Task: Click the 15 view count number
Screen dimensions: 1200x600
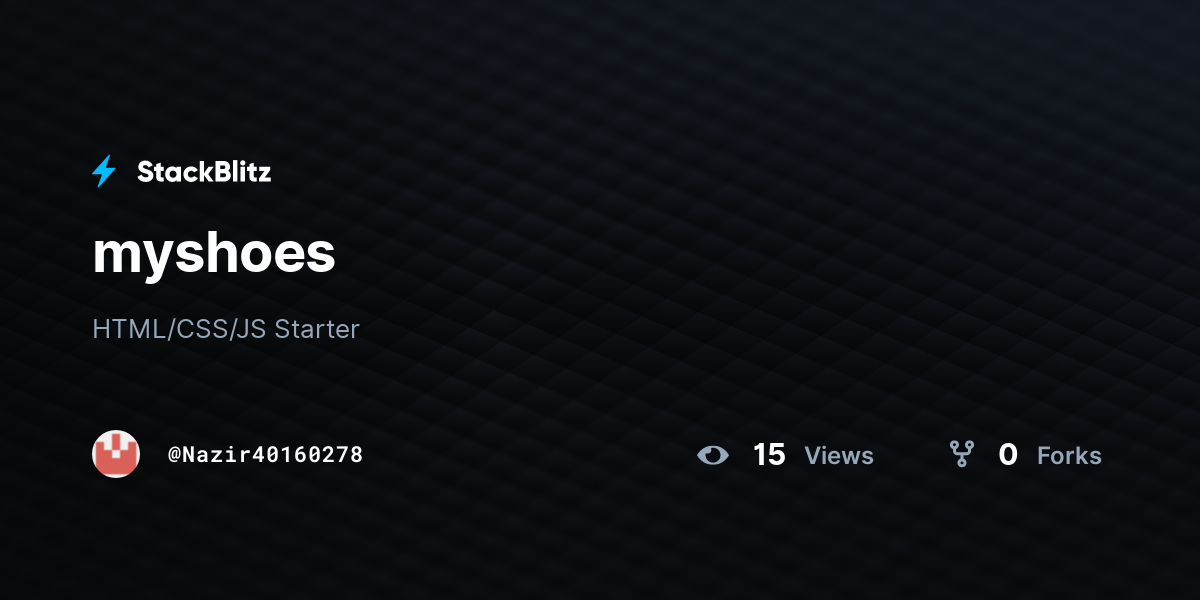Action: [769, 455]
